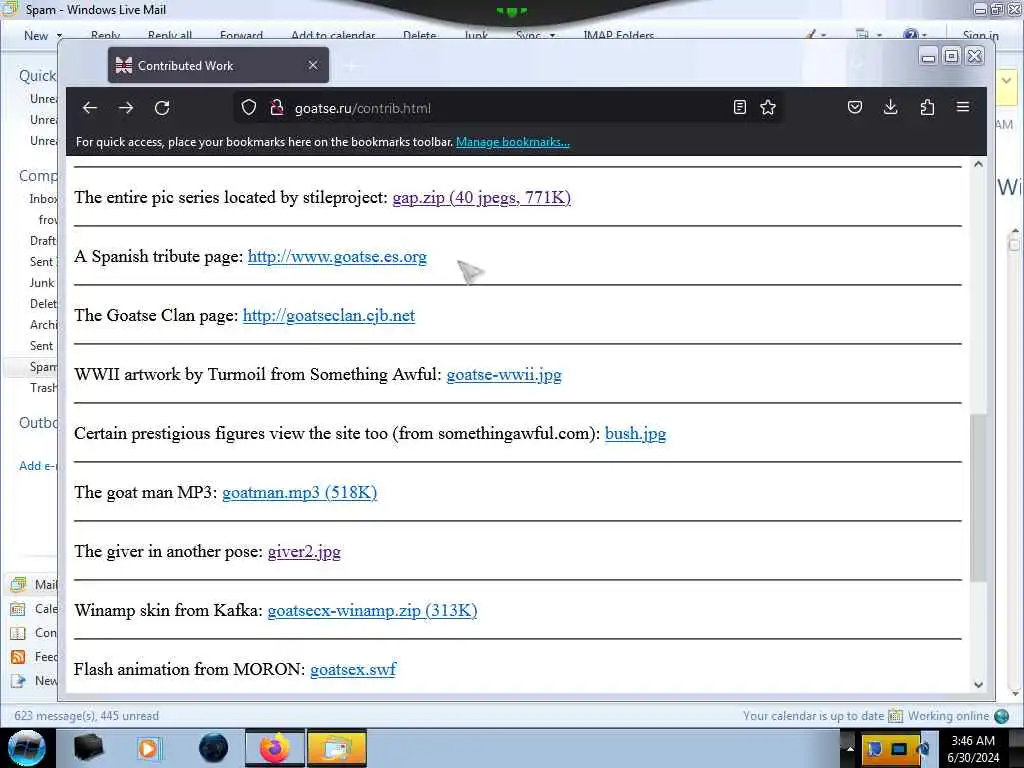Open the goatseclan.cjb.net link
Screen dimensions: 1024x768
pyautogui.click(x=328, y=315)
